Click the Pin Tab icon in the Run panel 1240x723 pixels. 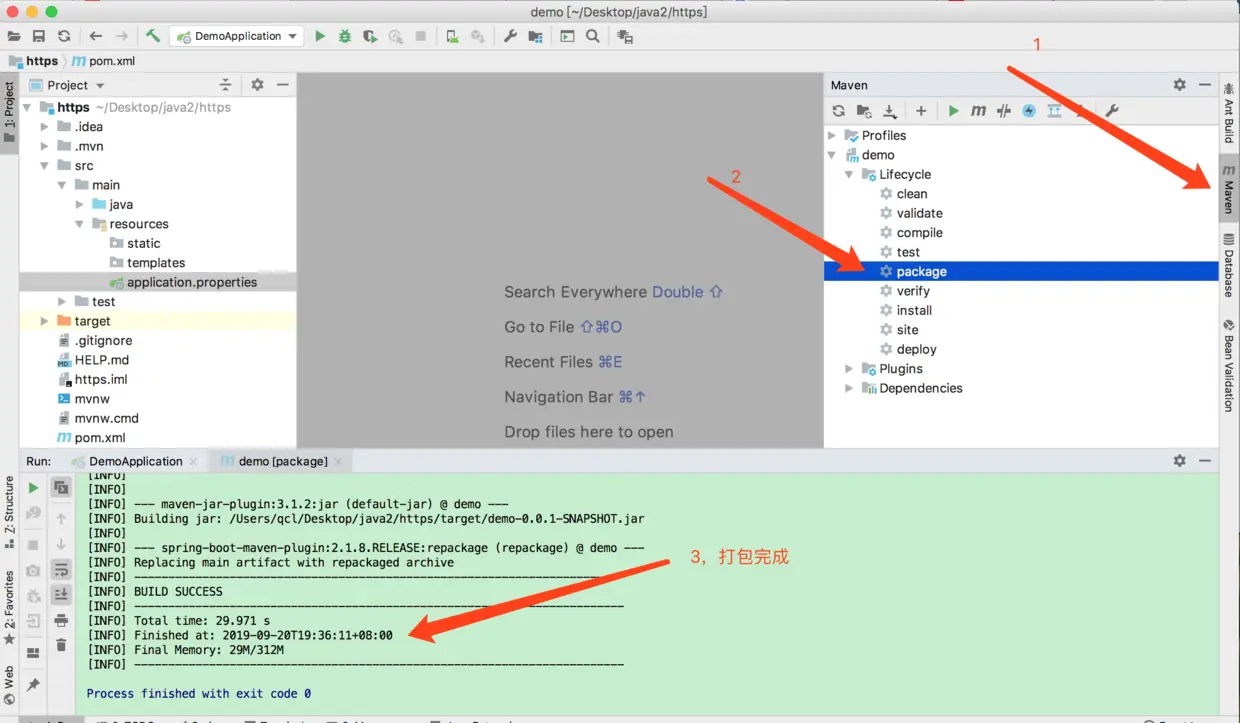click(x=33, y=685)
